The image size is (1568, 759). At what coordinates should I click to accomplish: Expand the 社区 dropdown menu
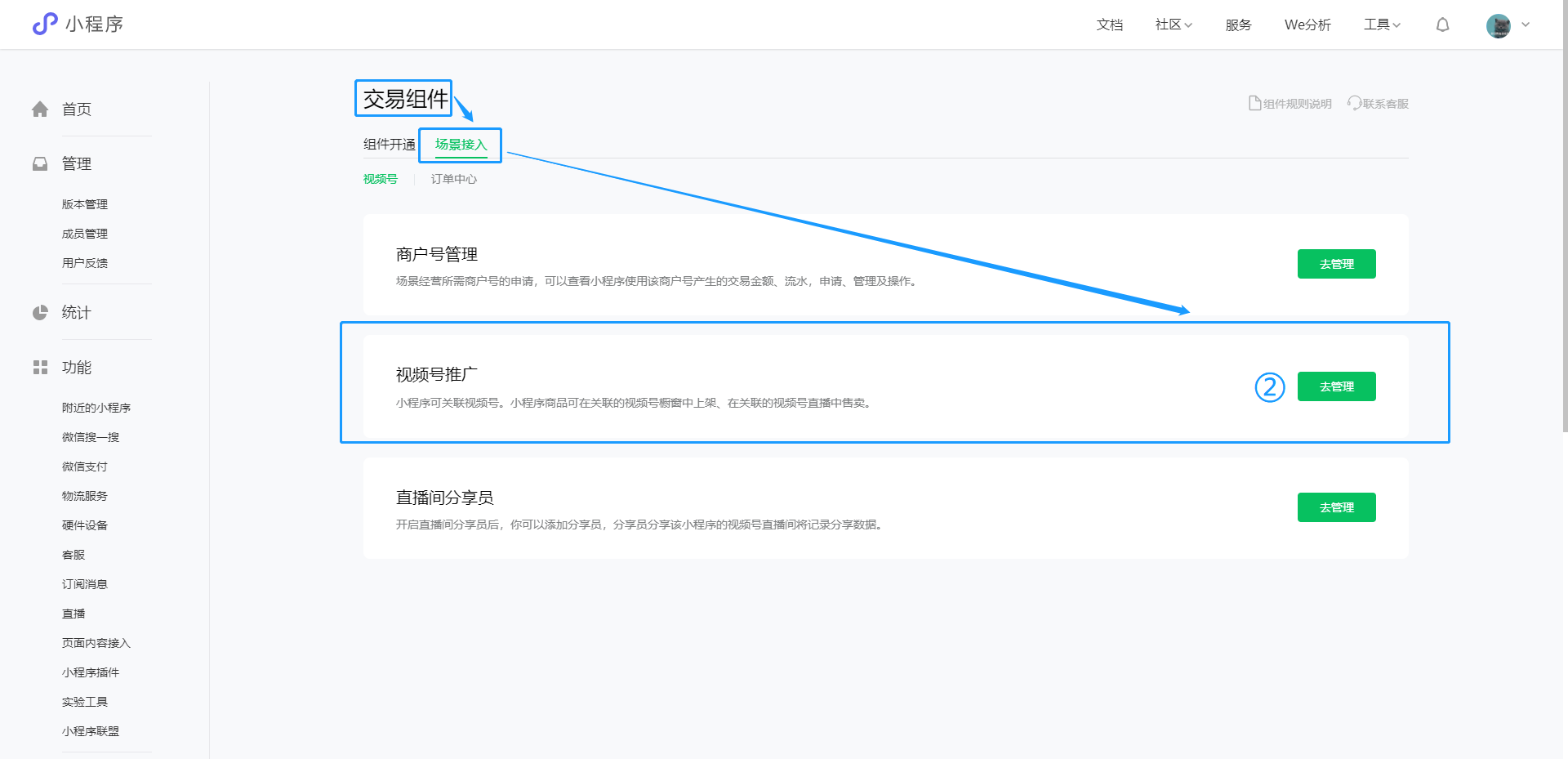(1174, 25)
